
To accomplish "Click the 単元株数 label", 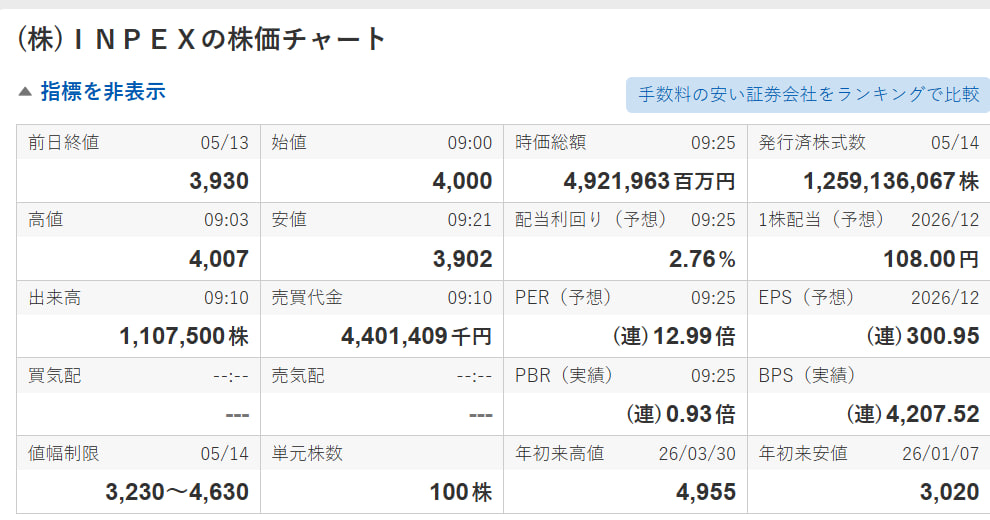I will (x=307, y=453).
